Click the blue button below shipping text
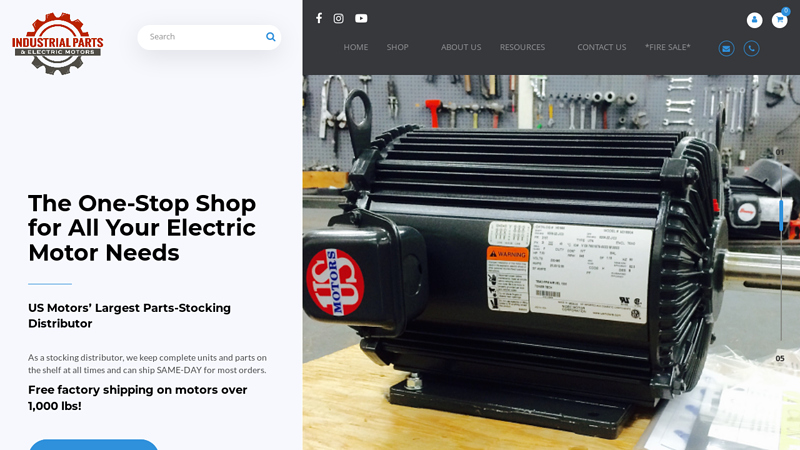 [93, 444]
